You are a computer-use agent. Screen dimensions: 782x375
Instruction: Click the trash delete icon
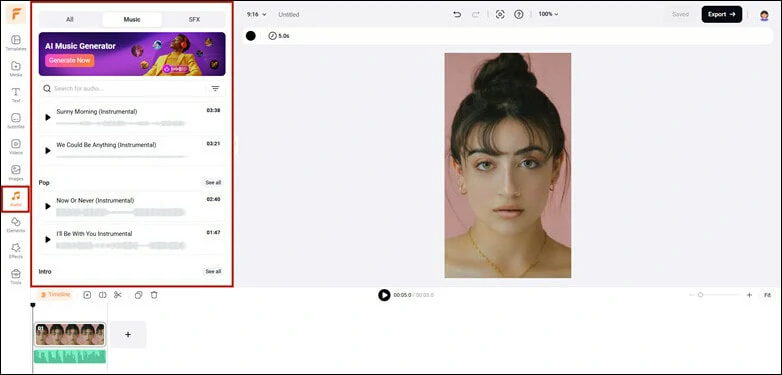[154, 295]
